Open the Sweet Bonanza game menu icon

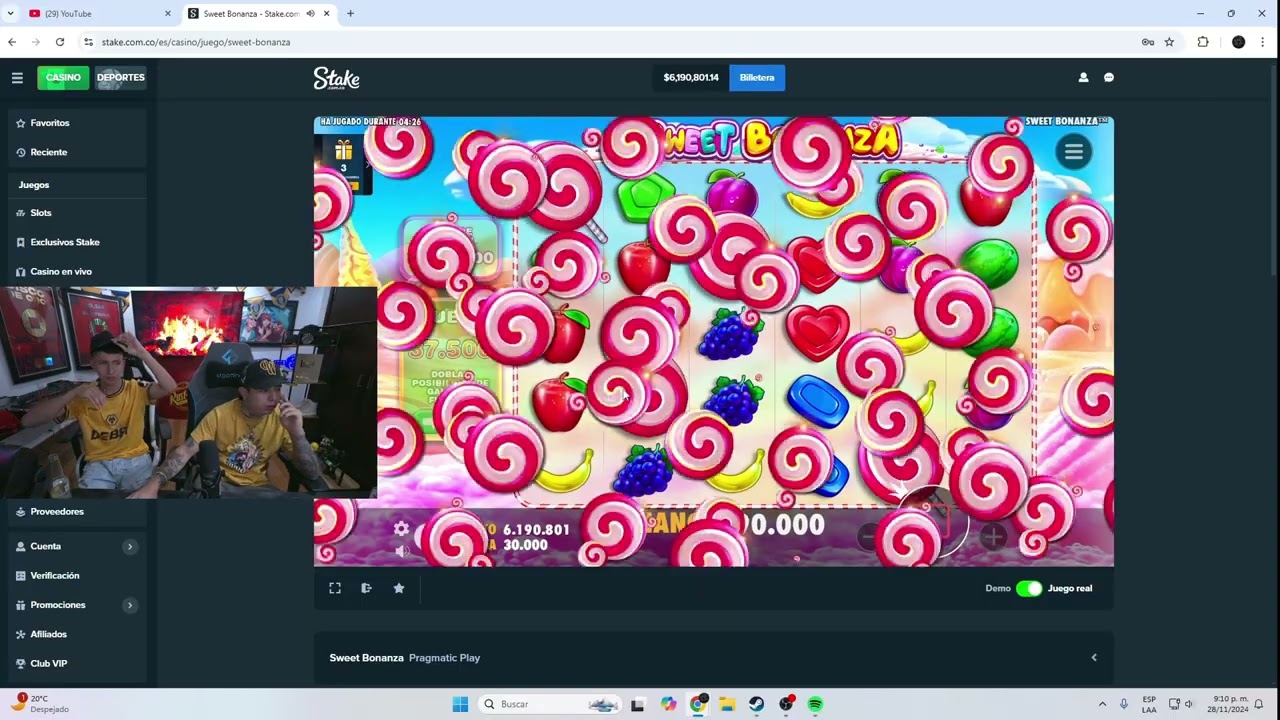pyautogui.click(x=1074, y=152)
